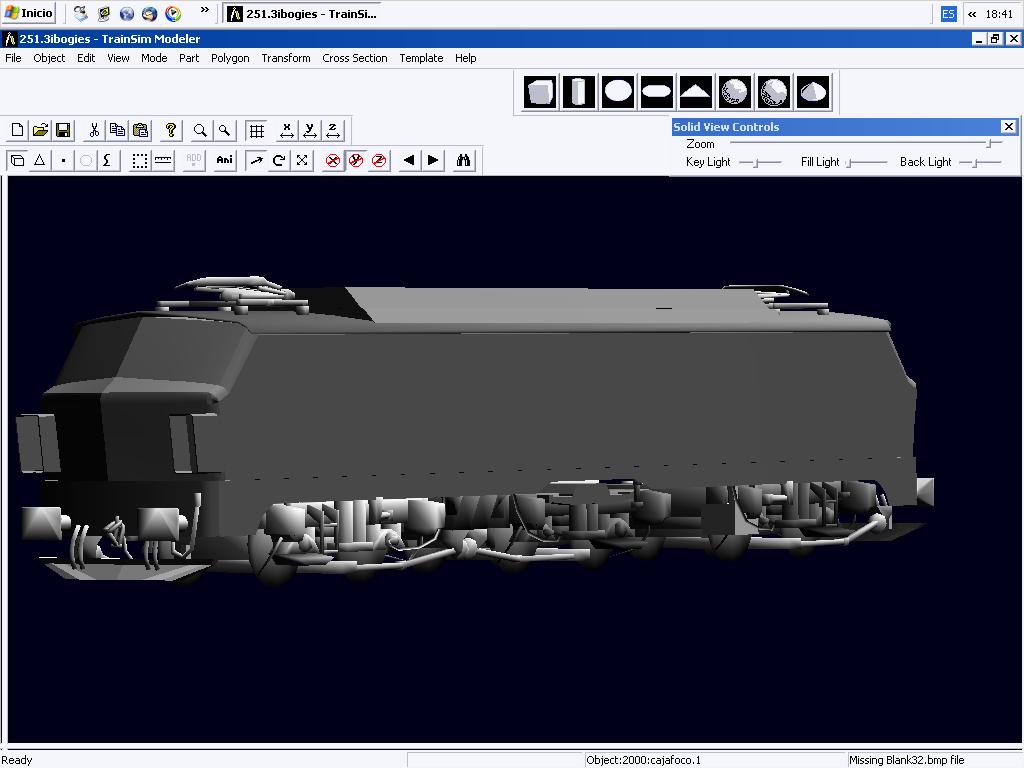Click the Key Light slider
Screen dimensions: 1024x768
[x=759, y=162]
